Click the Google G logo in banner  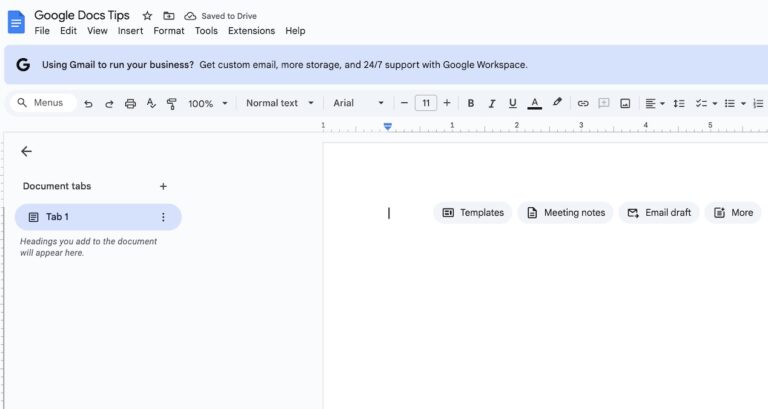tap(23, 65)
